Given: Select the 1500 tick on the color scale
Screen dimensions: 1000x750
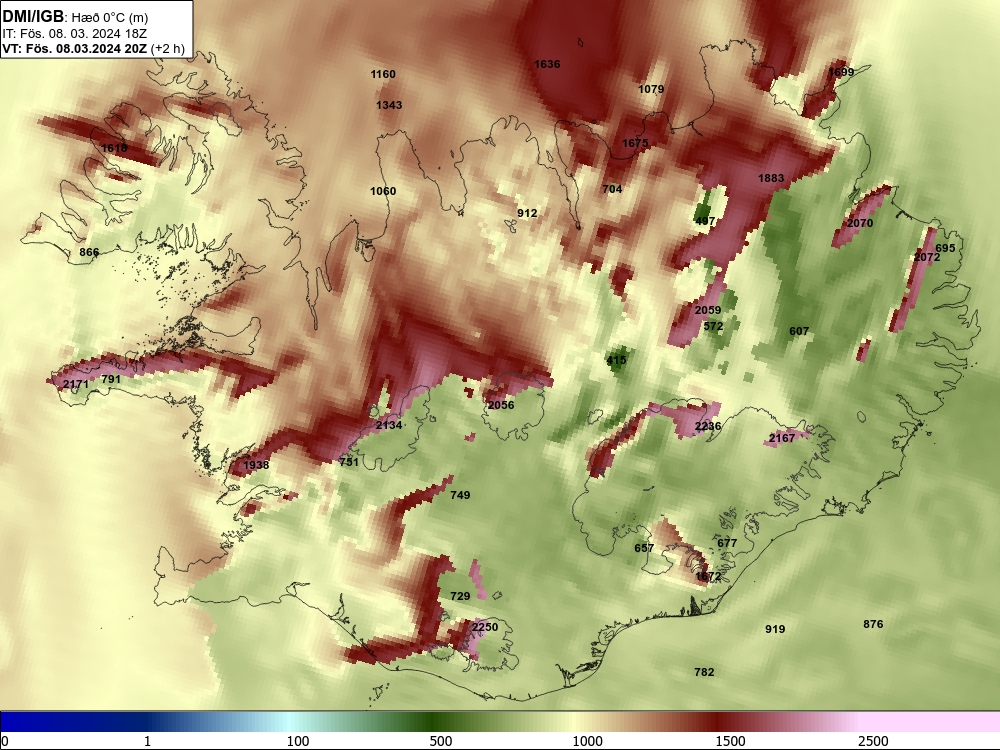Looking at the screenshot, I should point(730,741).
